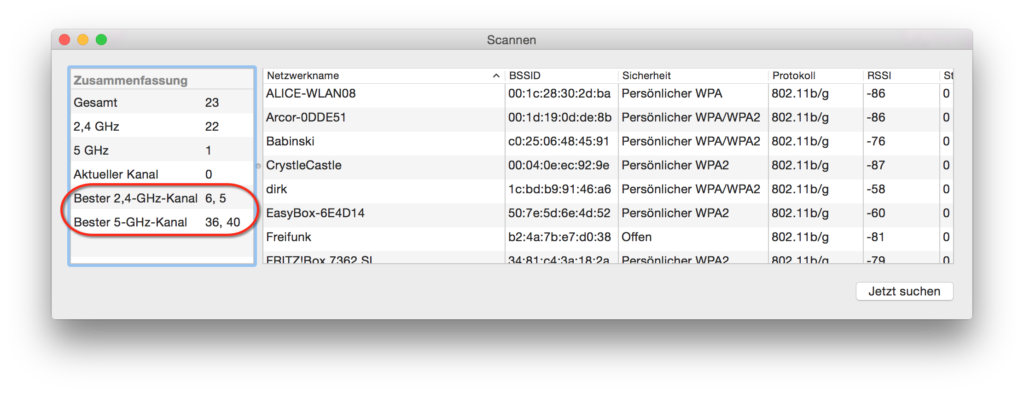Select the Babinski network row
The width and height of the screenshot is (1024, 393).
(607, 142)
